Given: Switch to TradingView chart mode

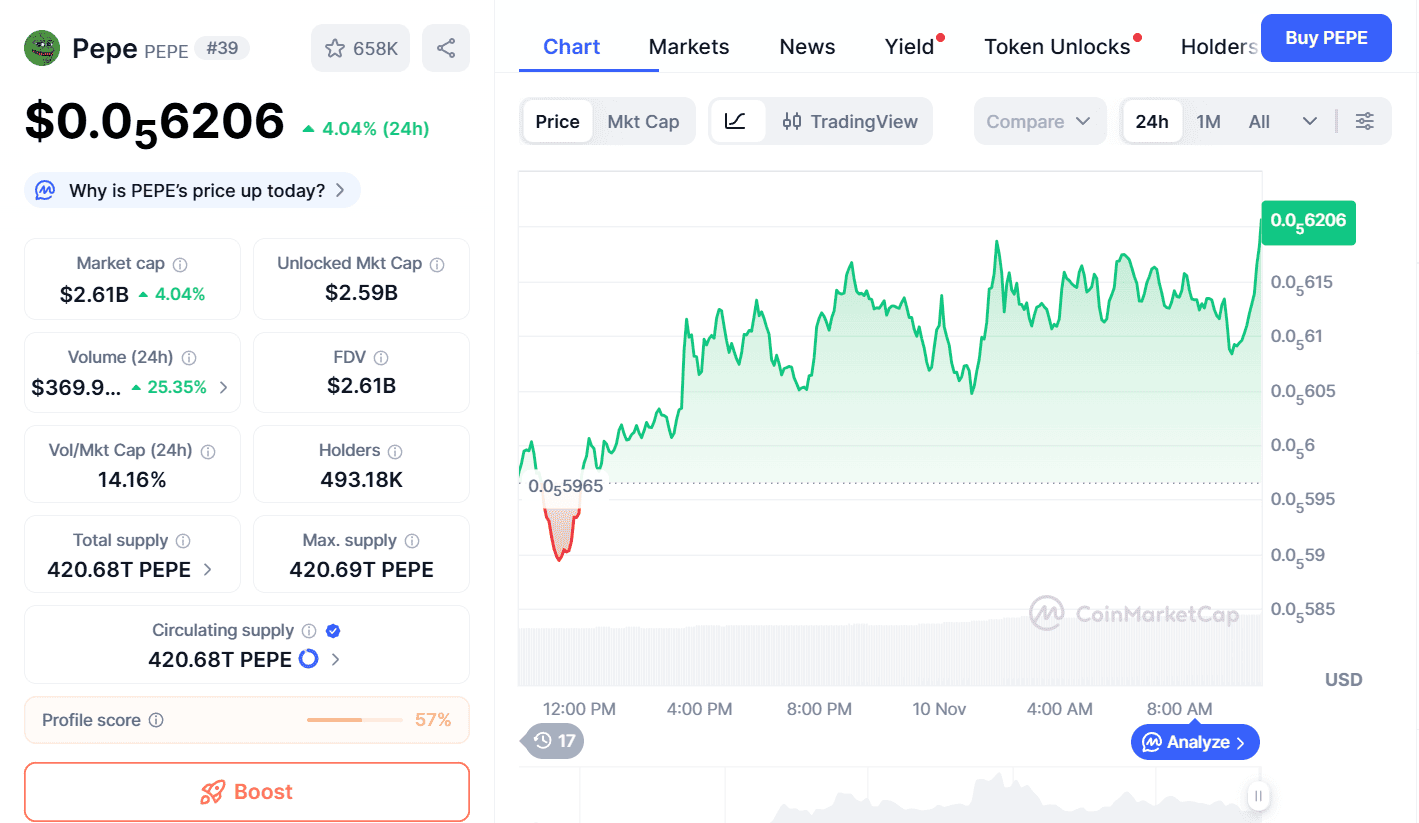Looking at the screenshot, I should (x=850, y=121).
